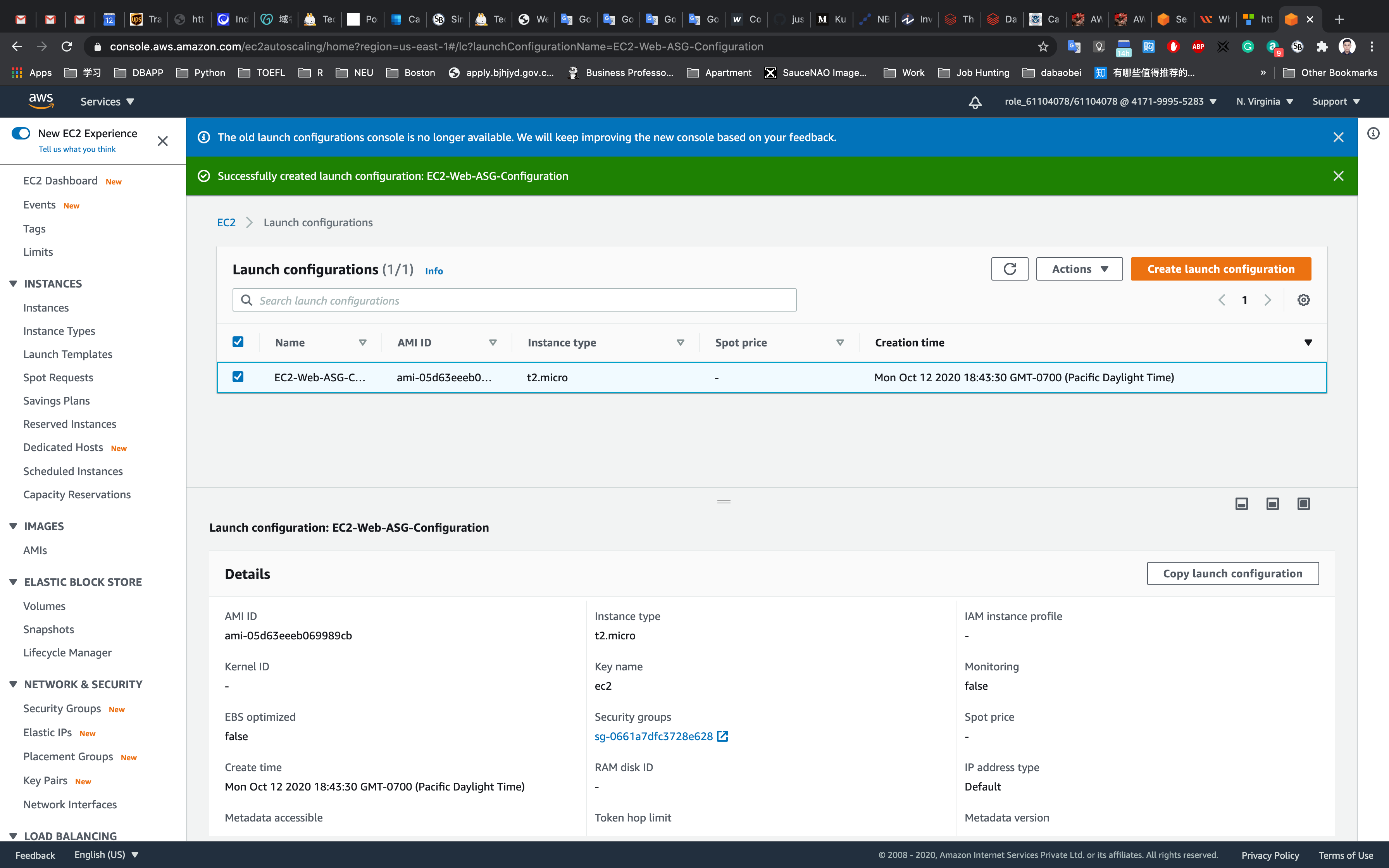Expand the N. Virginia region selector
The image size is (1389, 868).
point(1265,102)
